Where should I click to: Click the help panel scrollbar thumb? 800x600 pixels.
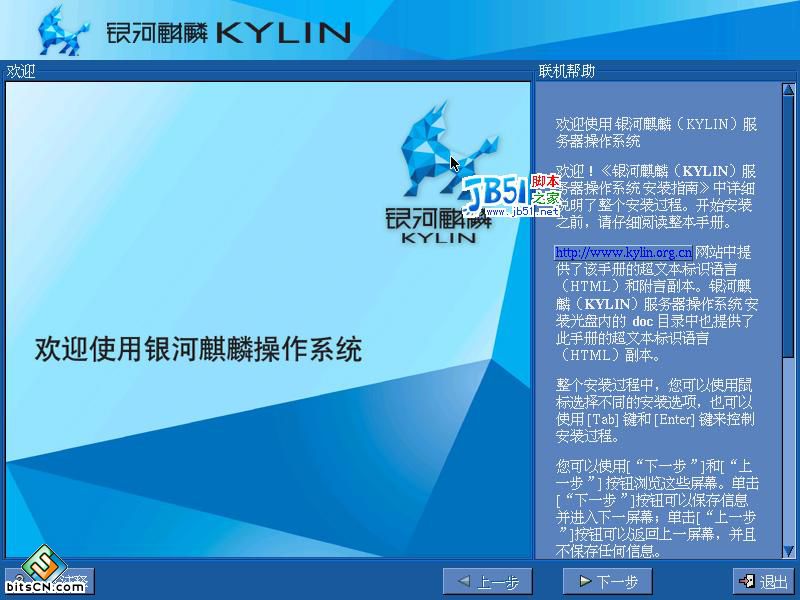788,227
